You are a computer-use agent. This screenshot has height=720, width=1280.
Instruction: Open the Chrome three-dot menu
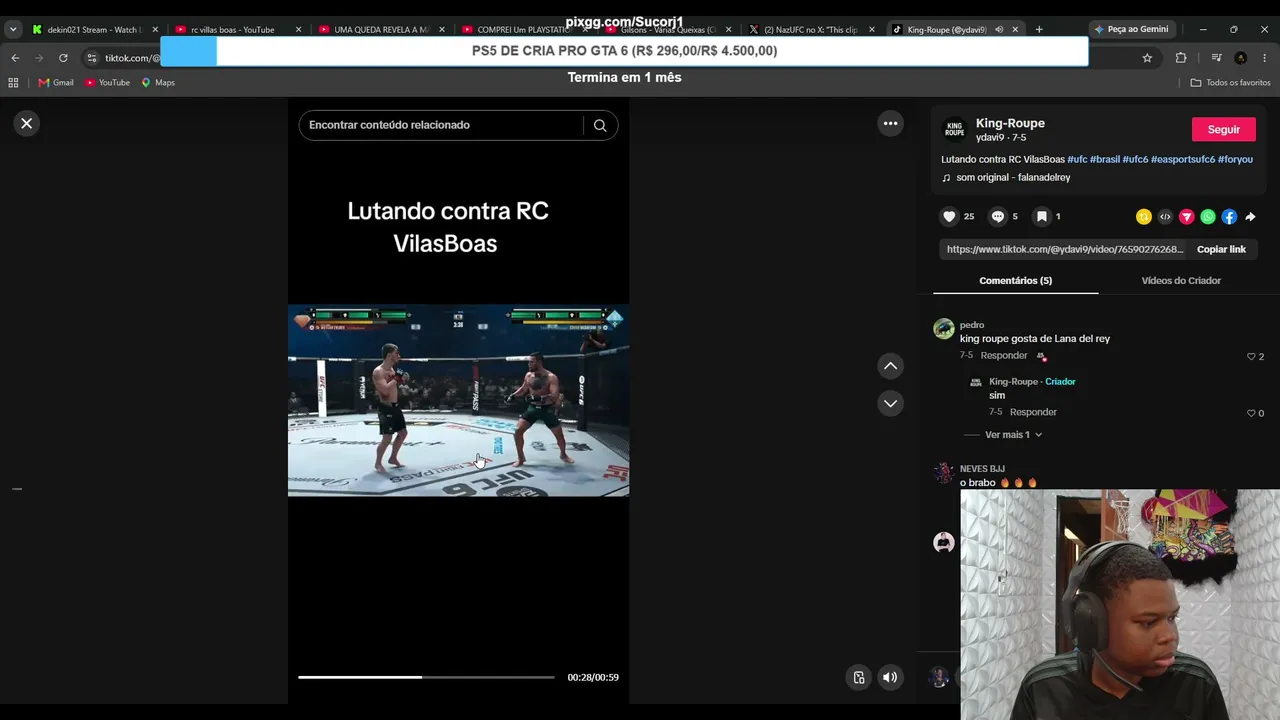tap(1265, 58)
